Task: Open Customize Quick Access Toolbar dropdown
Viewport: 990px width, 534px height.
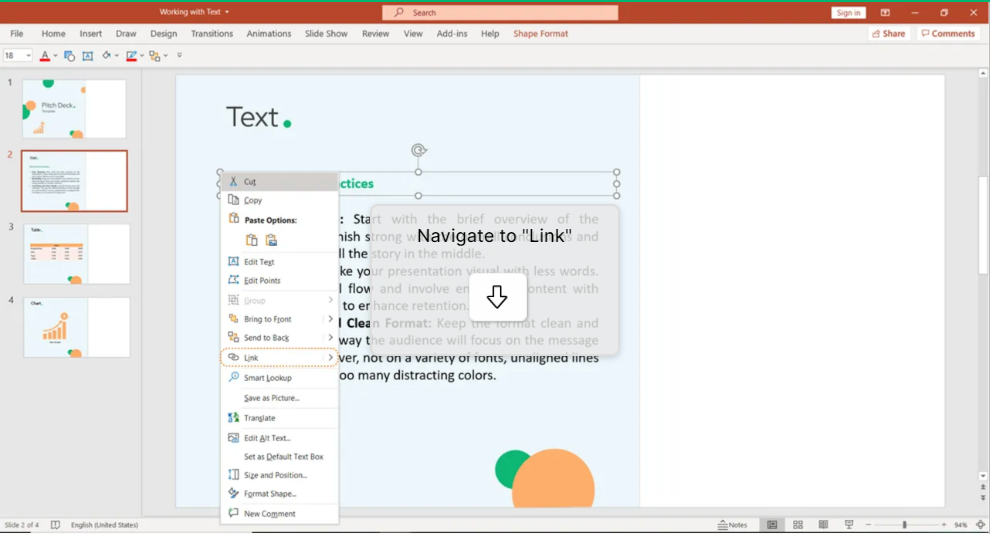Action: point(179,56)
